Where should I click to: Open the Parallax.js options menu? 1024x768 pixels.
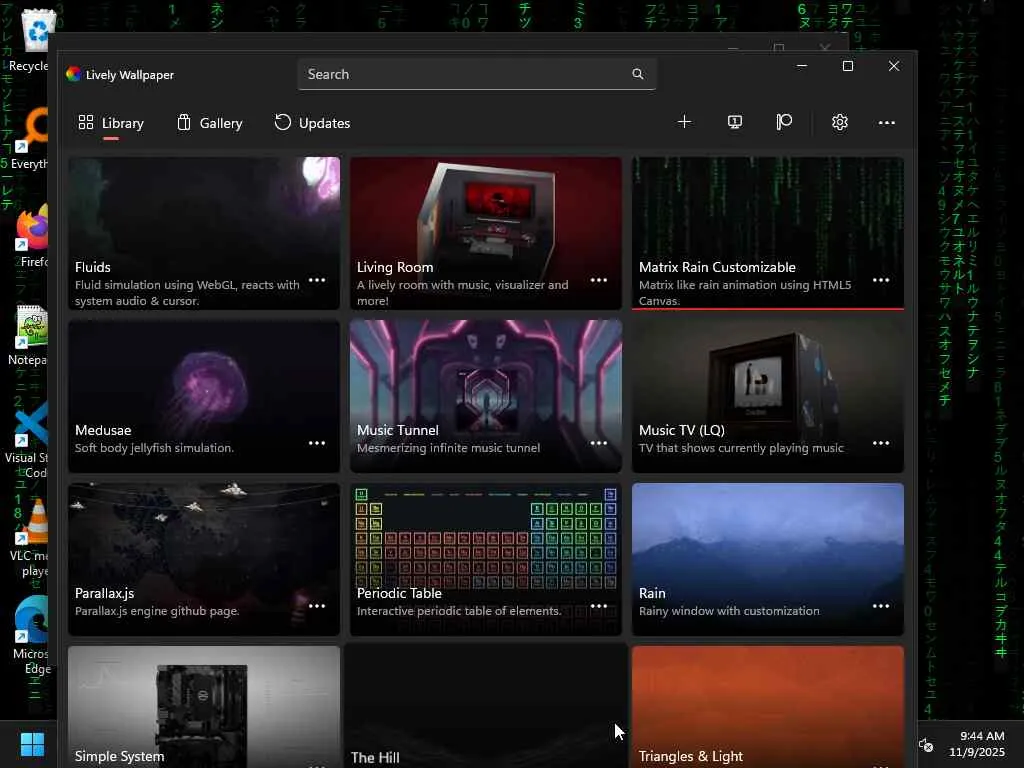point(317,606)
